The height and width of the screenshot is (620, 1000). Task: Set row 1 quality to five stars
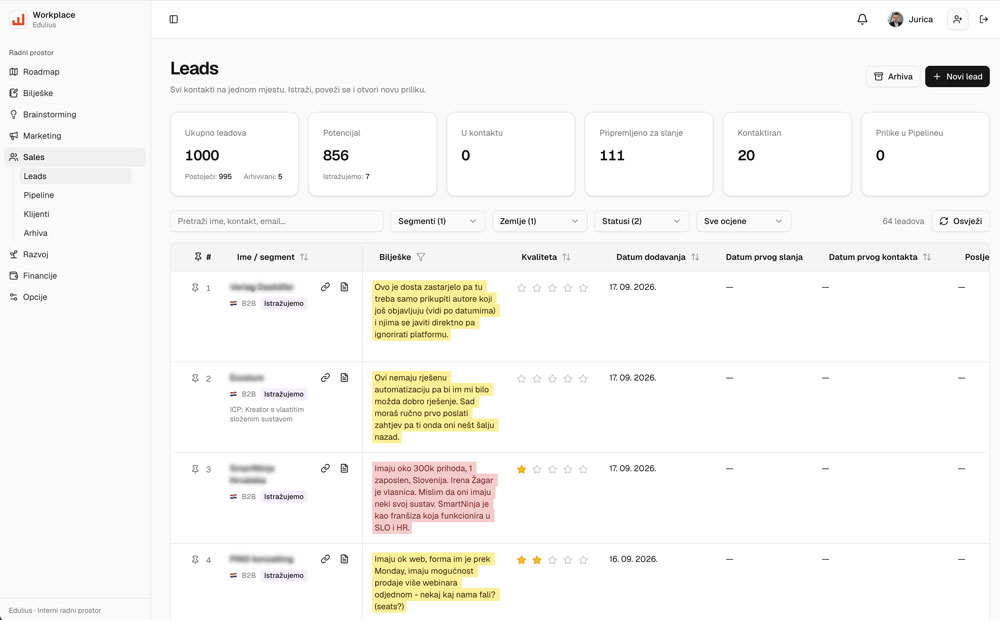click(583, 288)
